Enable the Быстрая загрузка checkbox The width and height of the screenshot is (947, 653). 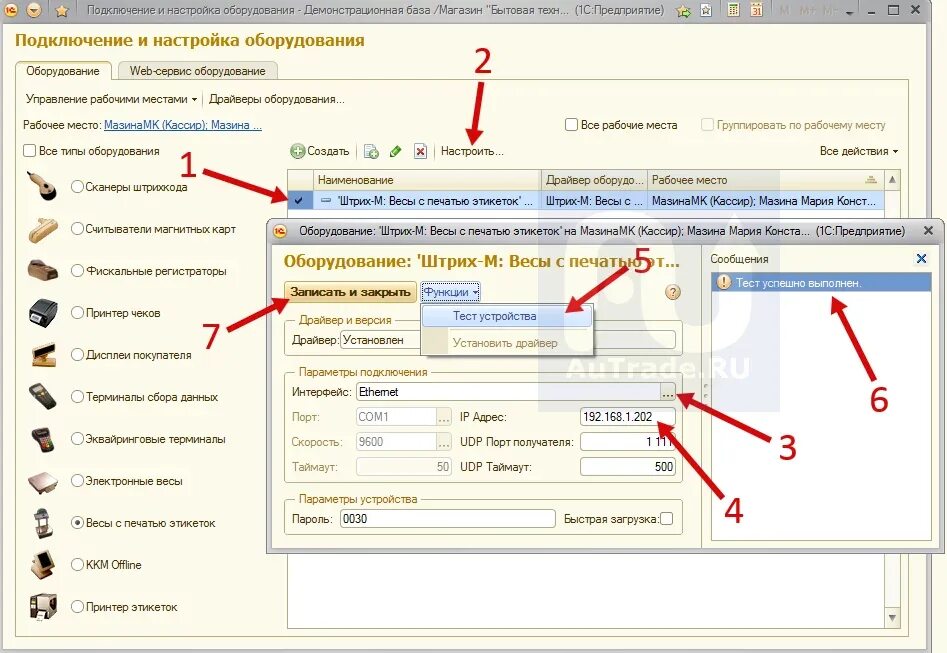[666, 519]
